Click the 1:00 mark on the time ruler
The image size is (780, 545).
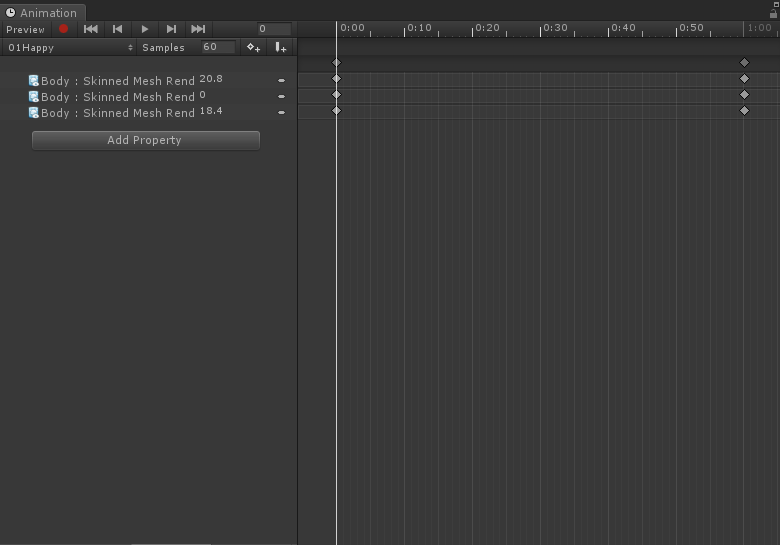point(759,28)
